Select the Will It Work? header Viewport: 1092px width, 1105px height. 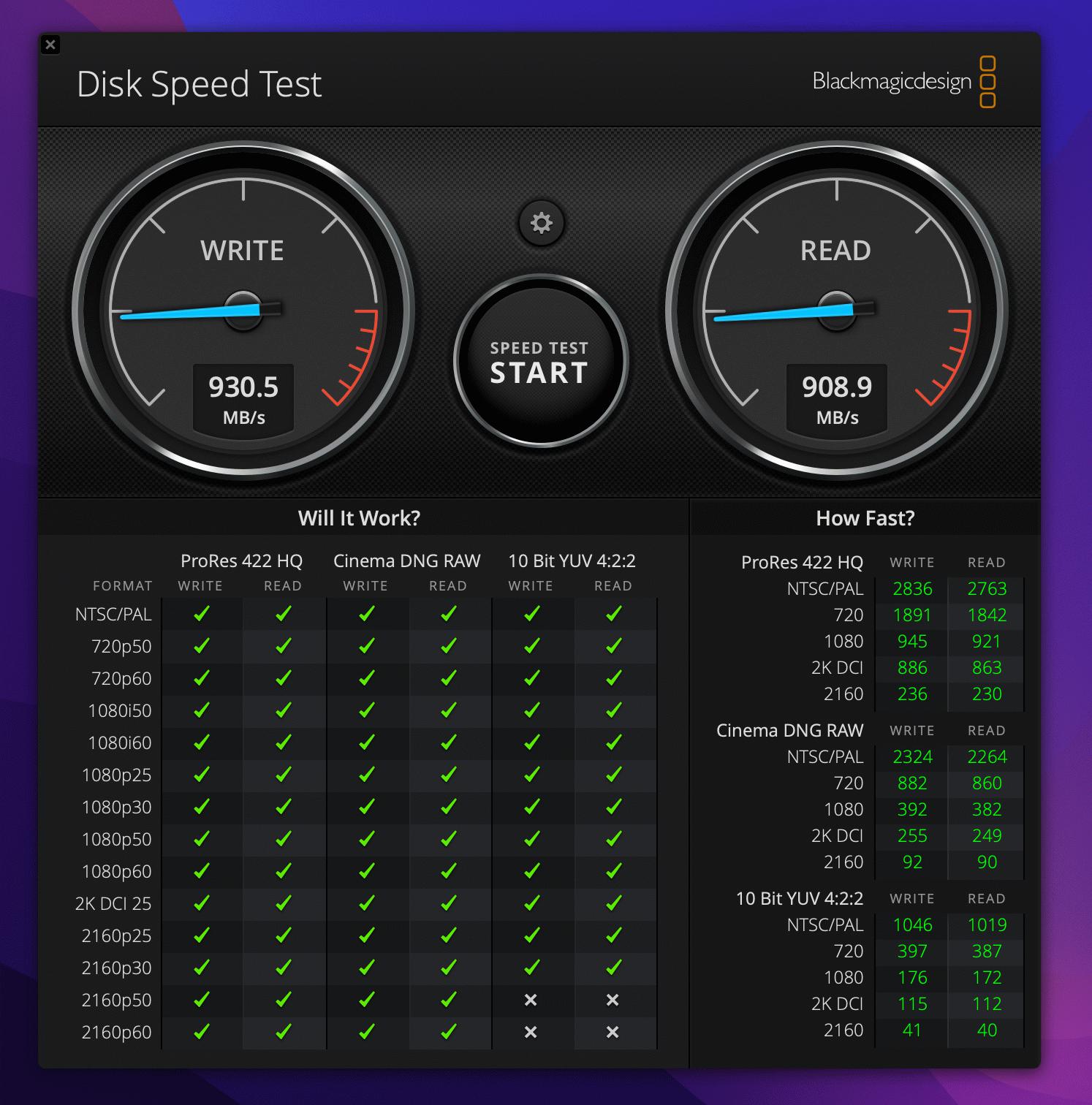[x=359, y=518]
